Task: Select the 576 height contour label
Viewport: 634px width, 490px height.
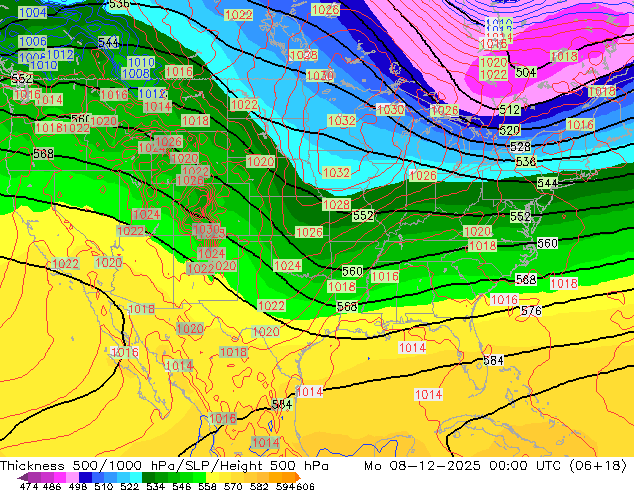Action: coord(531,310)
